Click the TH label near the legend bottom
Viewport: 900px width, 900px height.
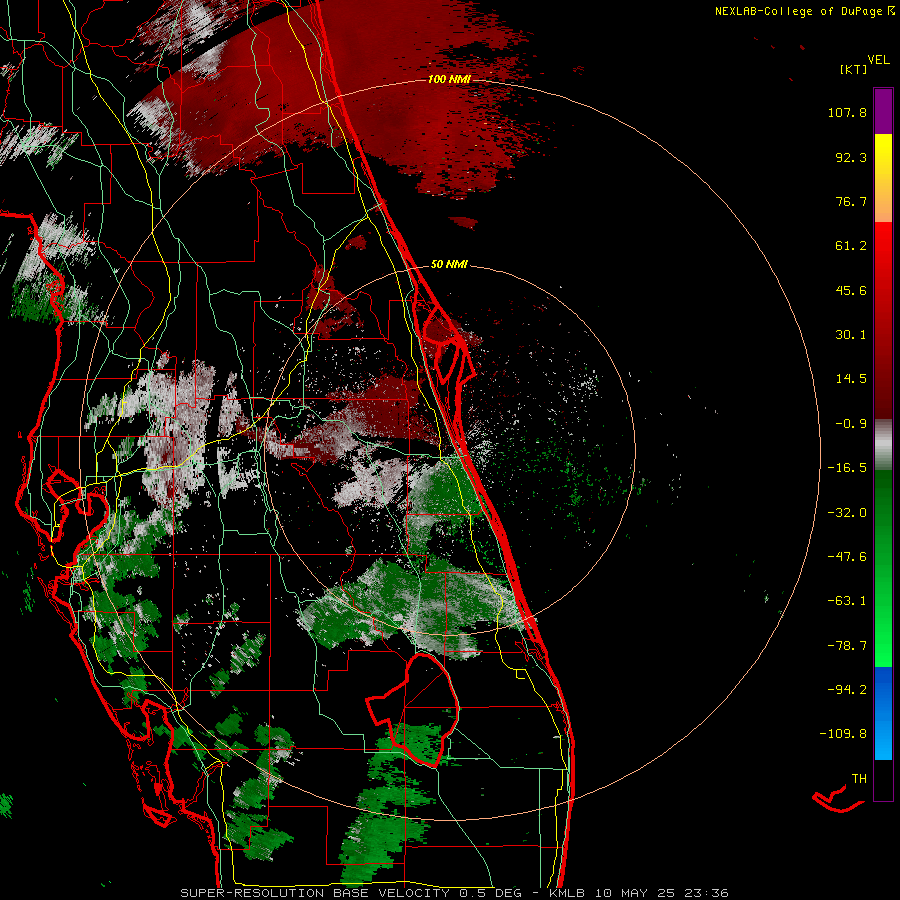click(x=859, y=779)
